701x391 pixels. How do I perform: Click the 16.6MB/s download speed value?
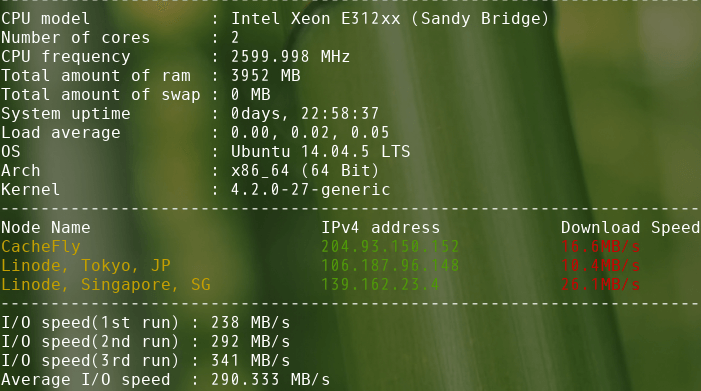pos(600,246)
